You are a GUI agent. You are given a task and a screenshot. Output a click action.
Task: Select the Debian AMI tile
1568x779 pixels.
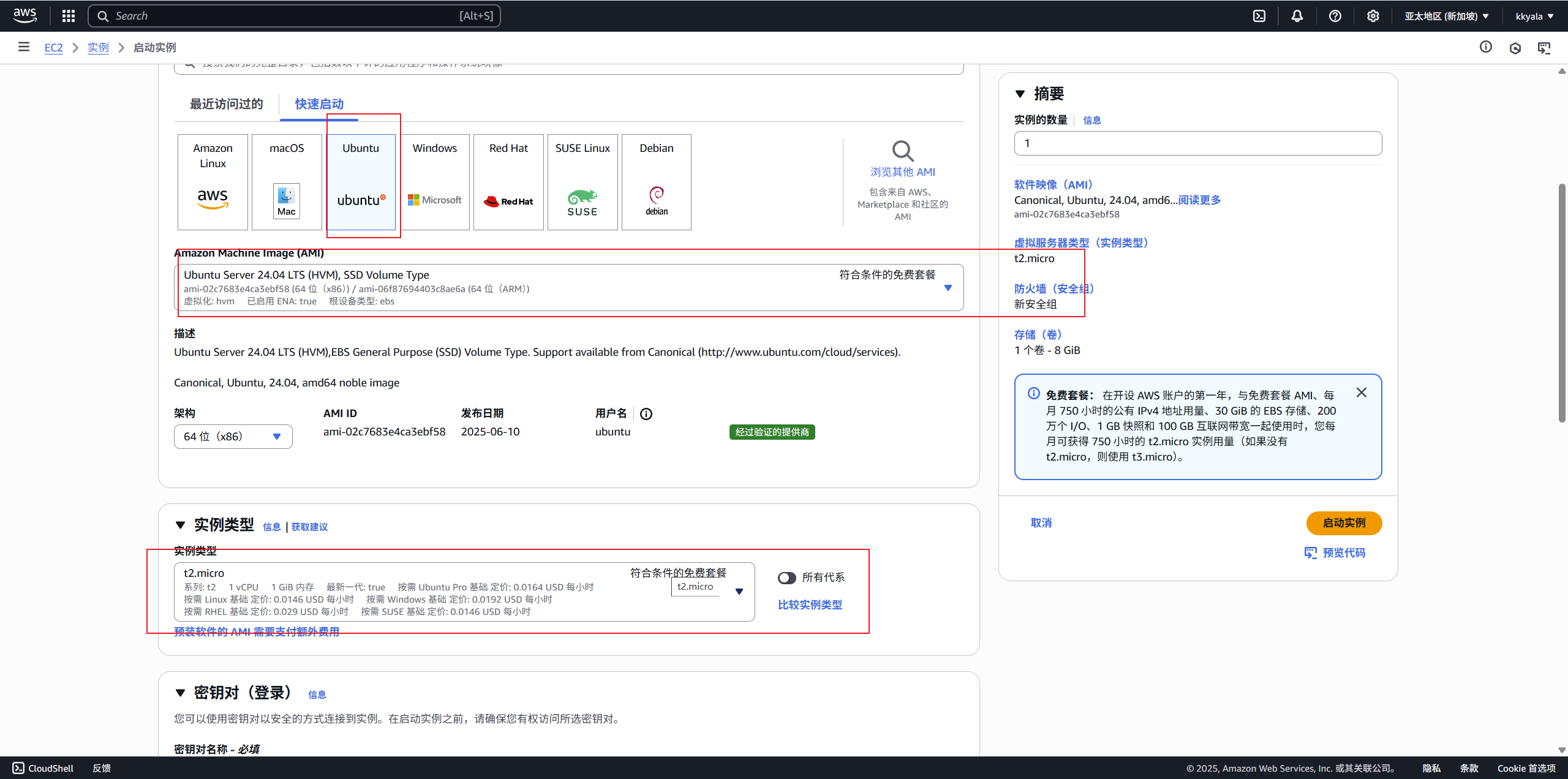(x=657, y=182)
